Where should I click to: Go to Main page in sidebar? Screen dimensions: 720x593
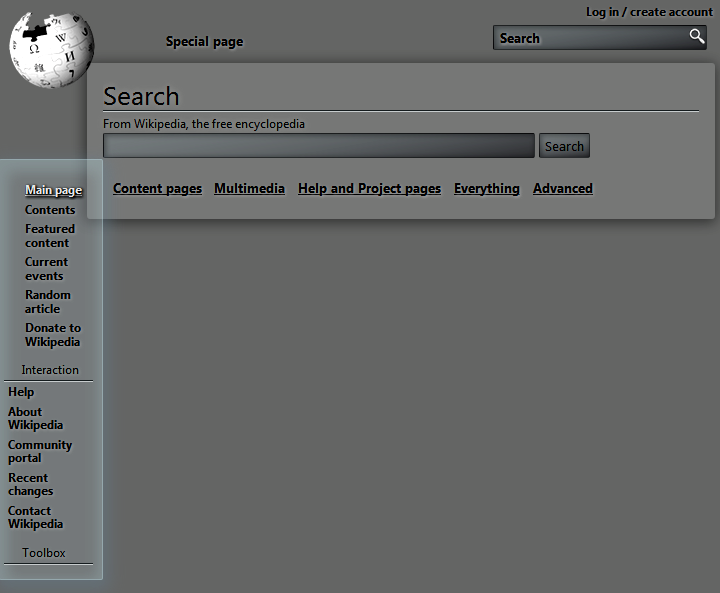coord(54,190)
